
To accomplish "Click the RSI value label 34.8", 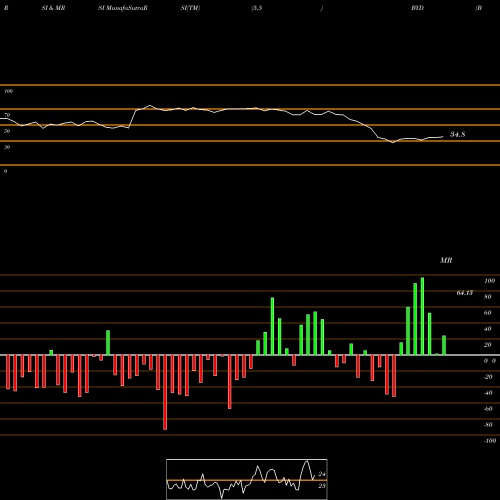I will coord(457,134).
